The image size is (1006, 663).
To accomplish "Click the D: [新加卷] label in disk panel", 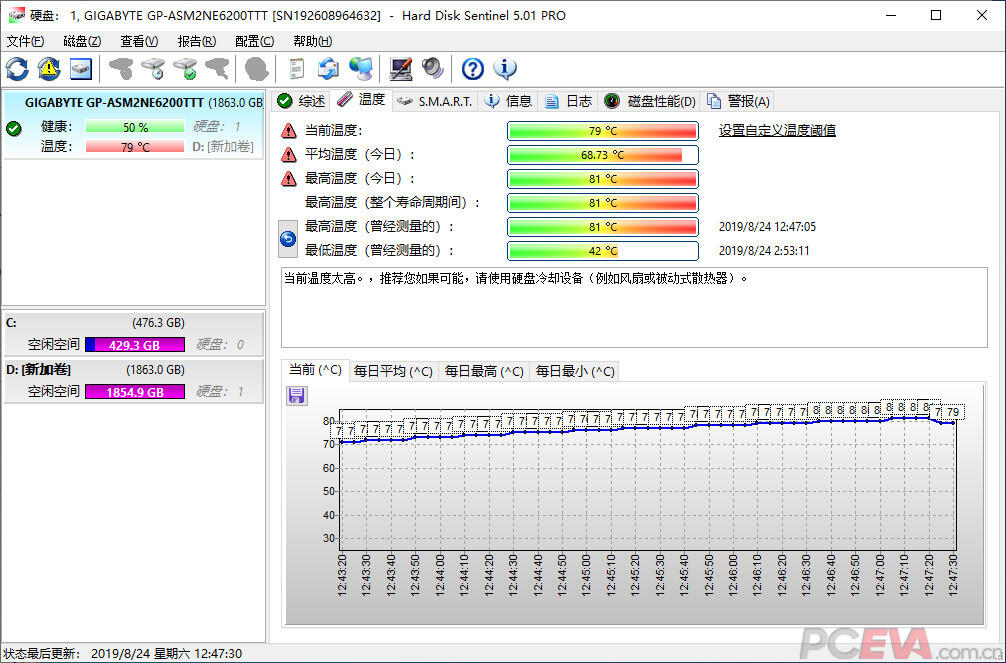I will [x=223, y=147].
